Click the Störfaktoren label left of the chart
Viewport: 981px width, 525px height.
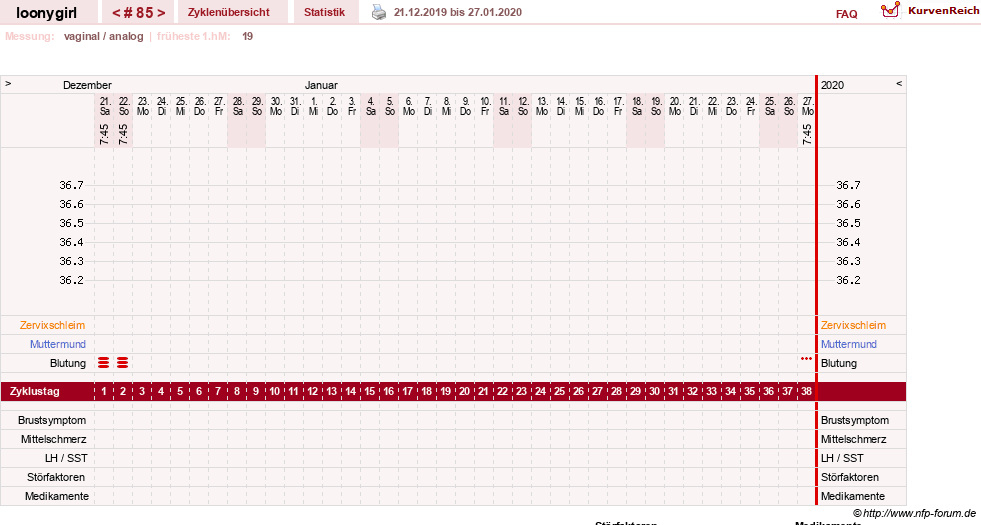56,477
